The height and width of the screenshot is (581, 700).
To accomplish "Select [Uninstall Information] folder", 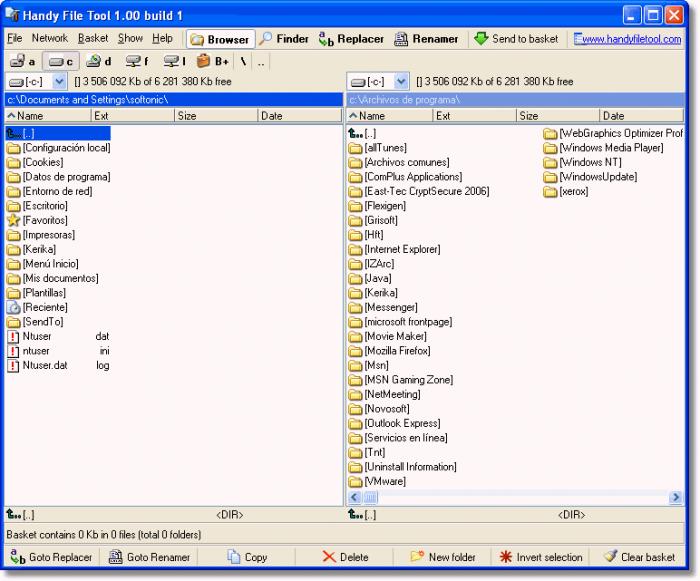I will (x=403, y=467).
